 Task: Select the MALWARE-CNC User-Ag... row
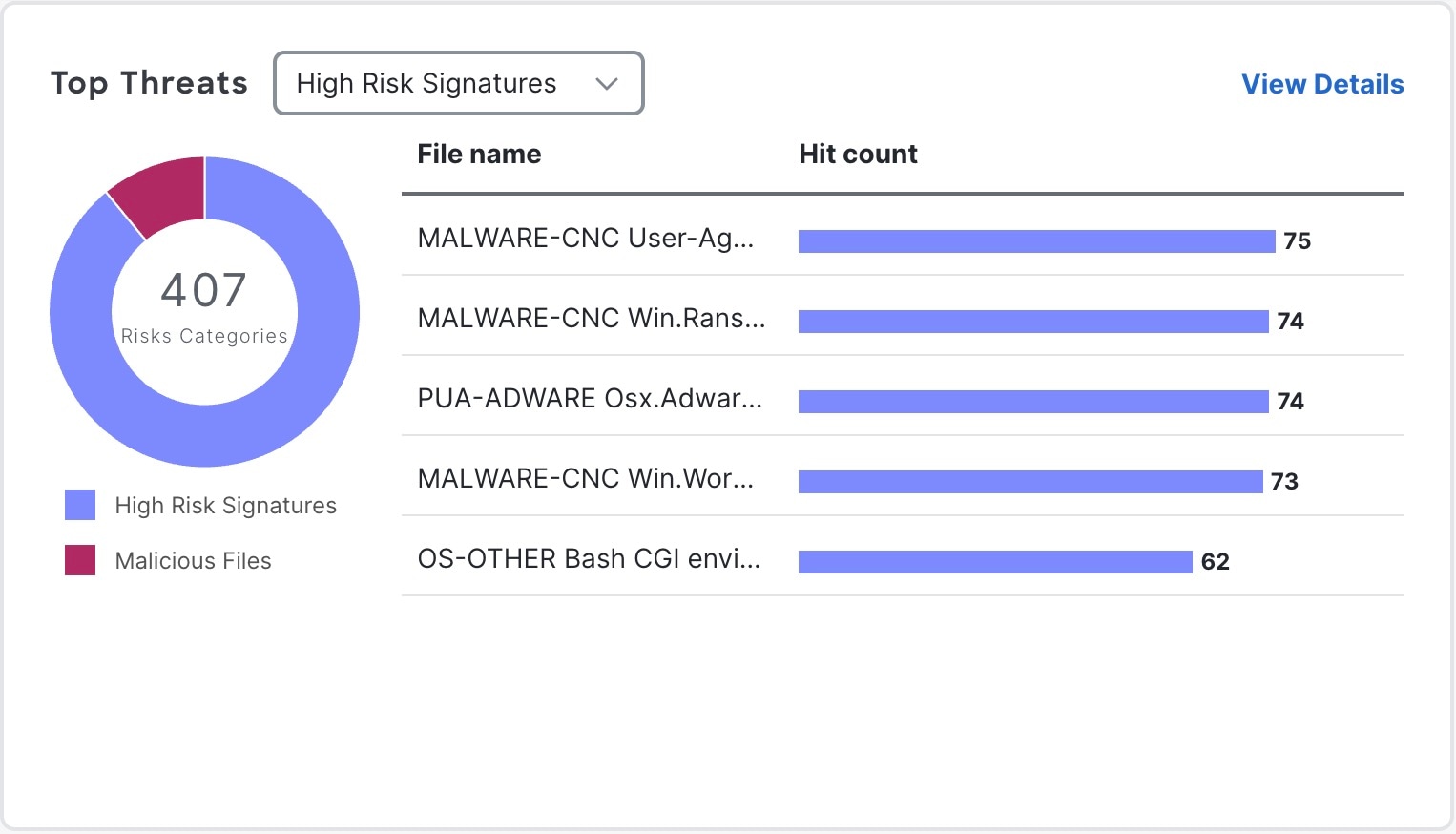pos(586,239)
